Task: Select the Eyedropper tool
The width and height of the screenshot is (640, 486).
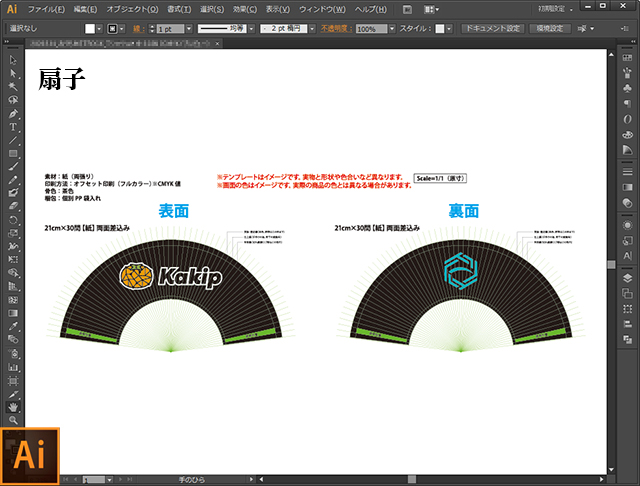Action: coord(13,326)
